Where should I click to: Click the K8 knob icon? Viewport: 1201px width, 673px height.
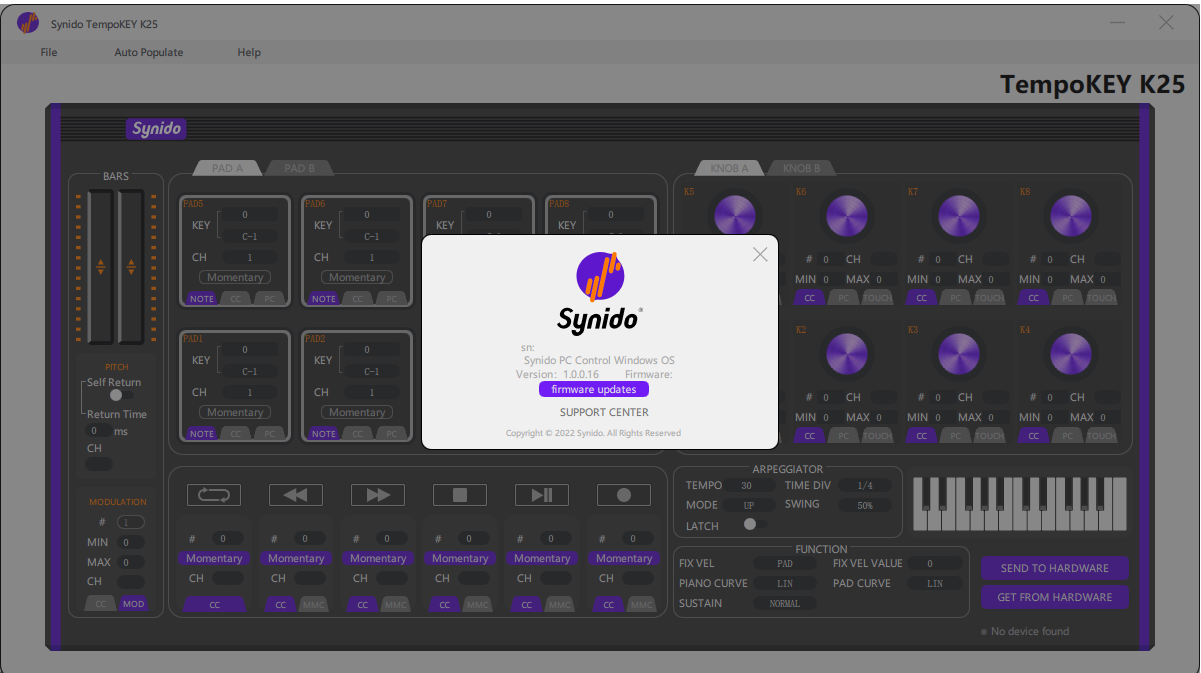coord(1070,215)
